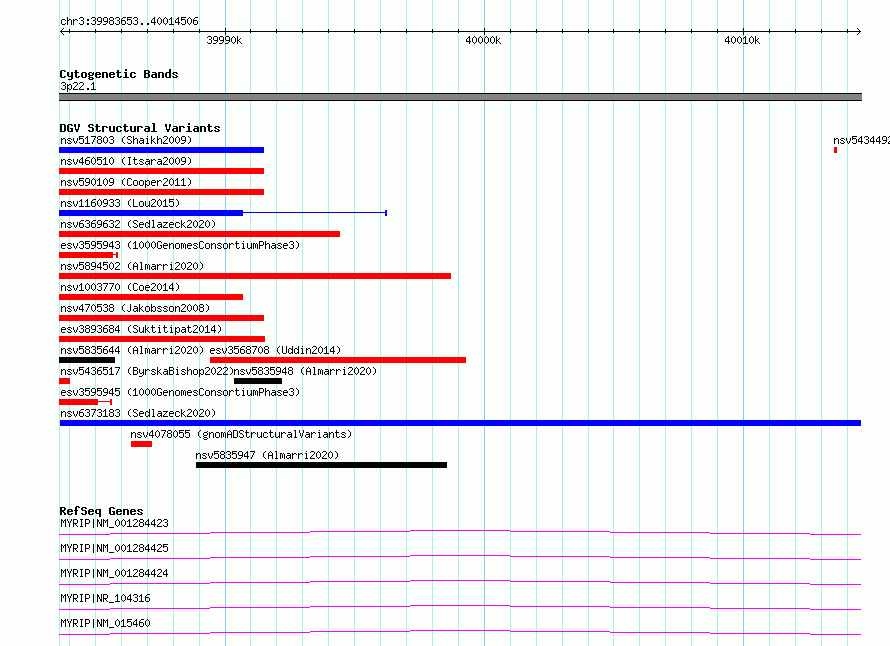890x646 pixels.
Task: Click the red nsv460510 variant bar
Action: [x=161, y=171]
